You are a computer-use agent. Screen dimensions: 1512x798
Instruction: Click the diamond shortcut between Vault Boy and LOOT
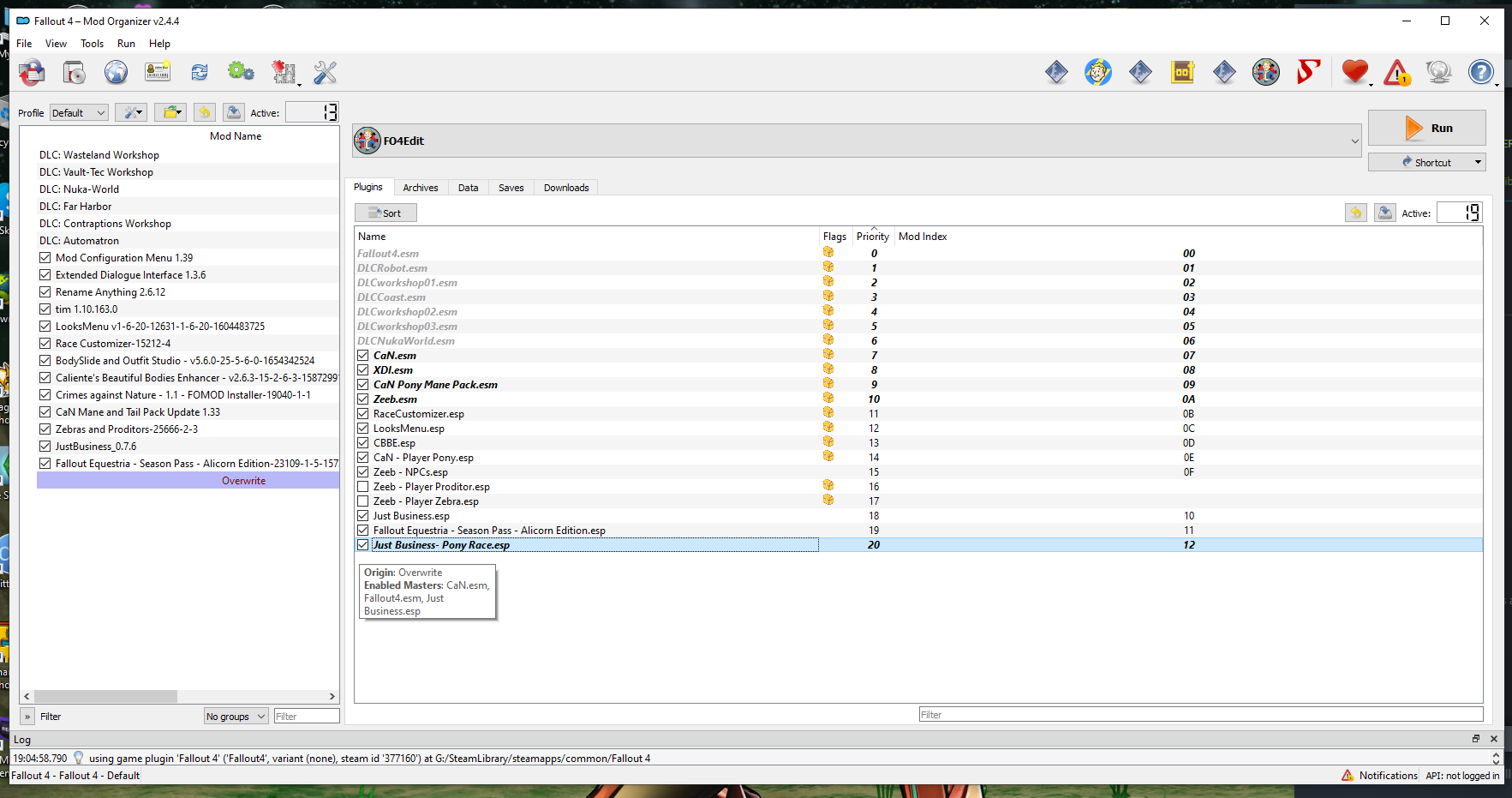1140,73
